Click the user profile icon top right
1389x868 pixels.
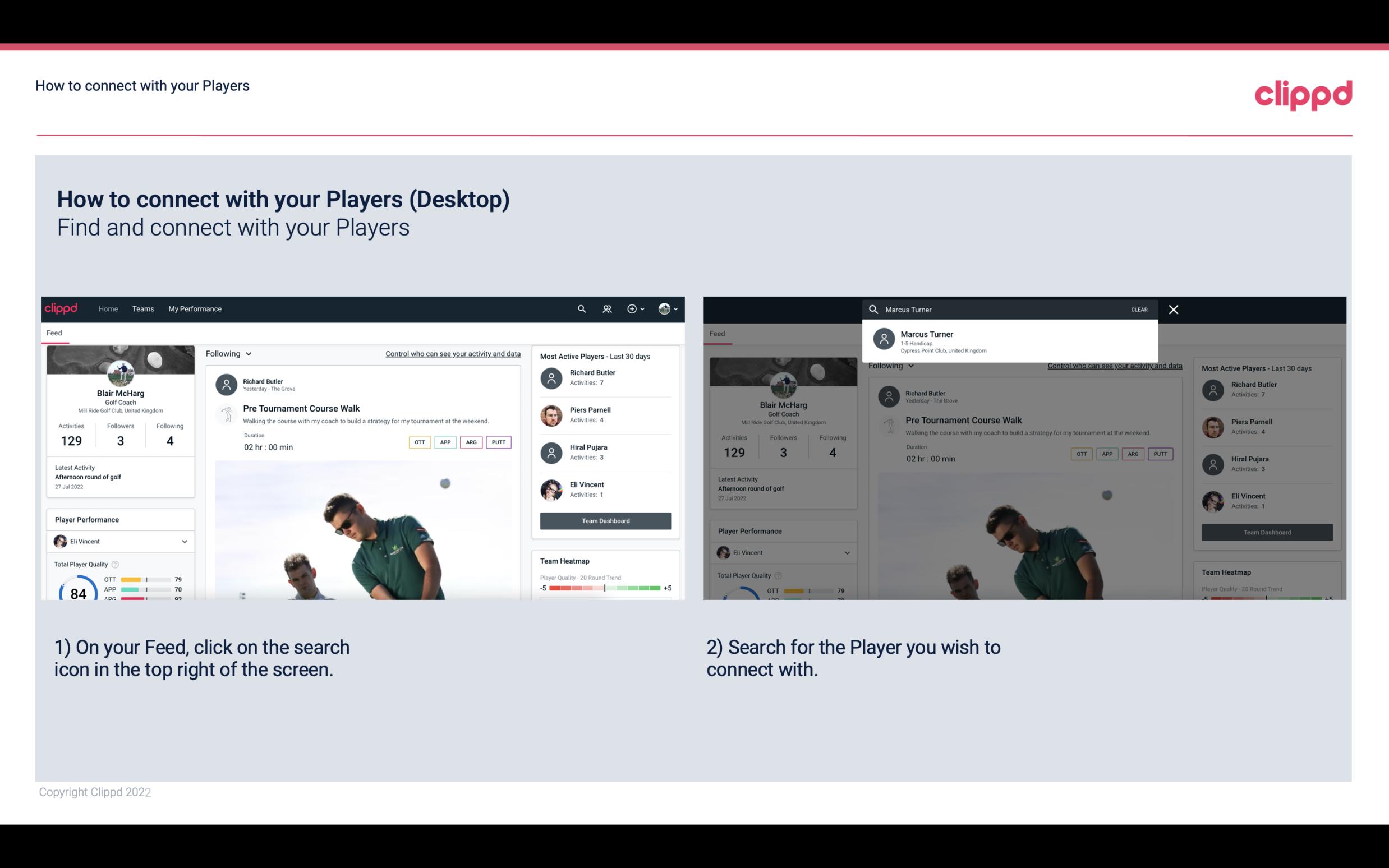(663, 308)
